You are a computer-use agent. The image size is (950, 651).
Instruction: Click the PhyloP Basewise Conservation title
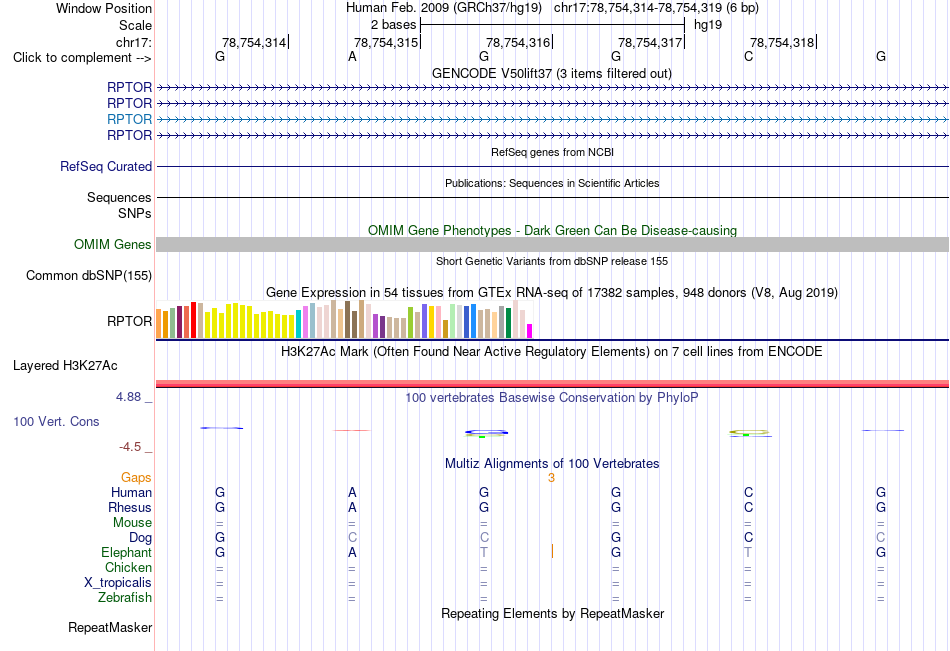point(552,398)
